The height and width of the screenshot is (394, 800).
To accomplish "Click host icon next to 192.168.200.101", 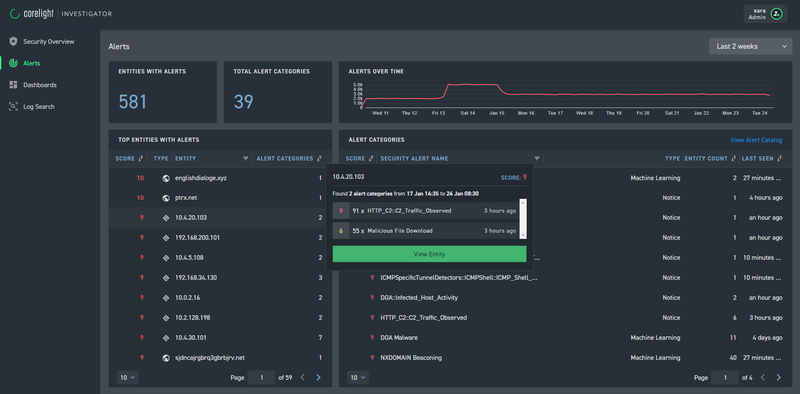I will 166,238.
